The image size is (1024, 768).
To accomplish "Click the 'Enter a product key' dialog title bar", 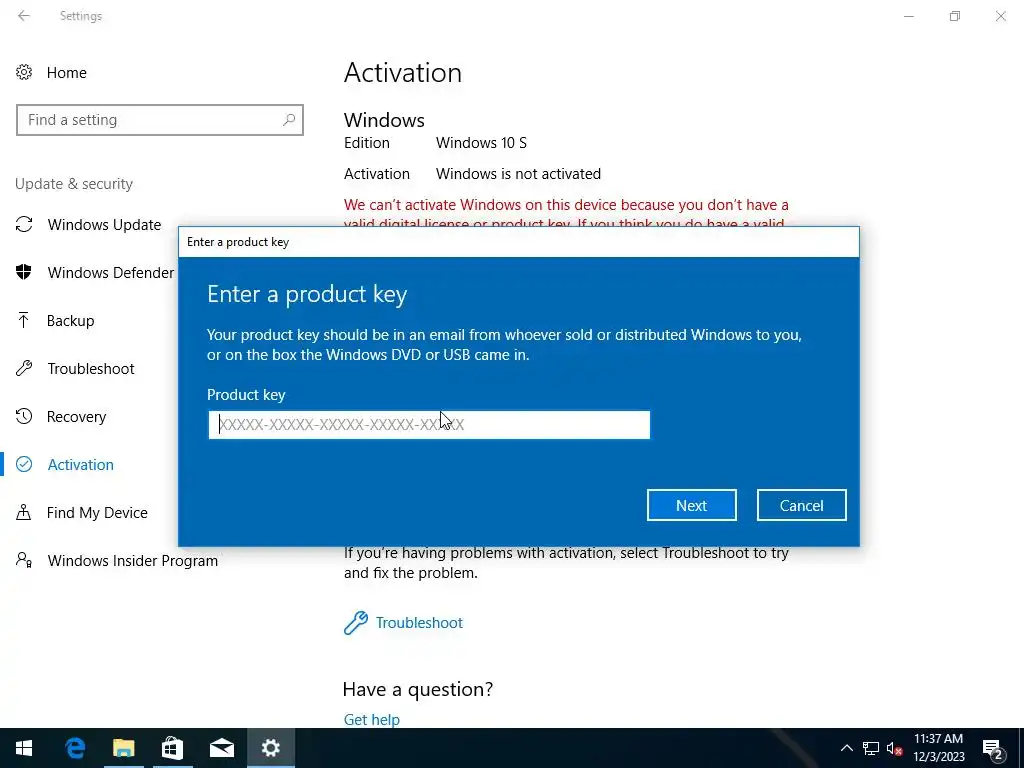I will click(x=519, y=242).
